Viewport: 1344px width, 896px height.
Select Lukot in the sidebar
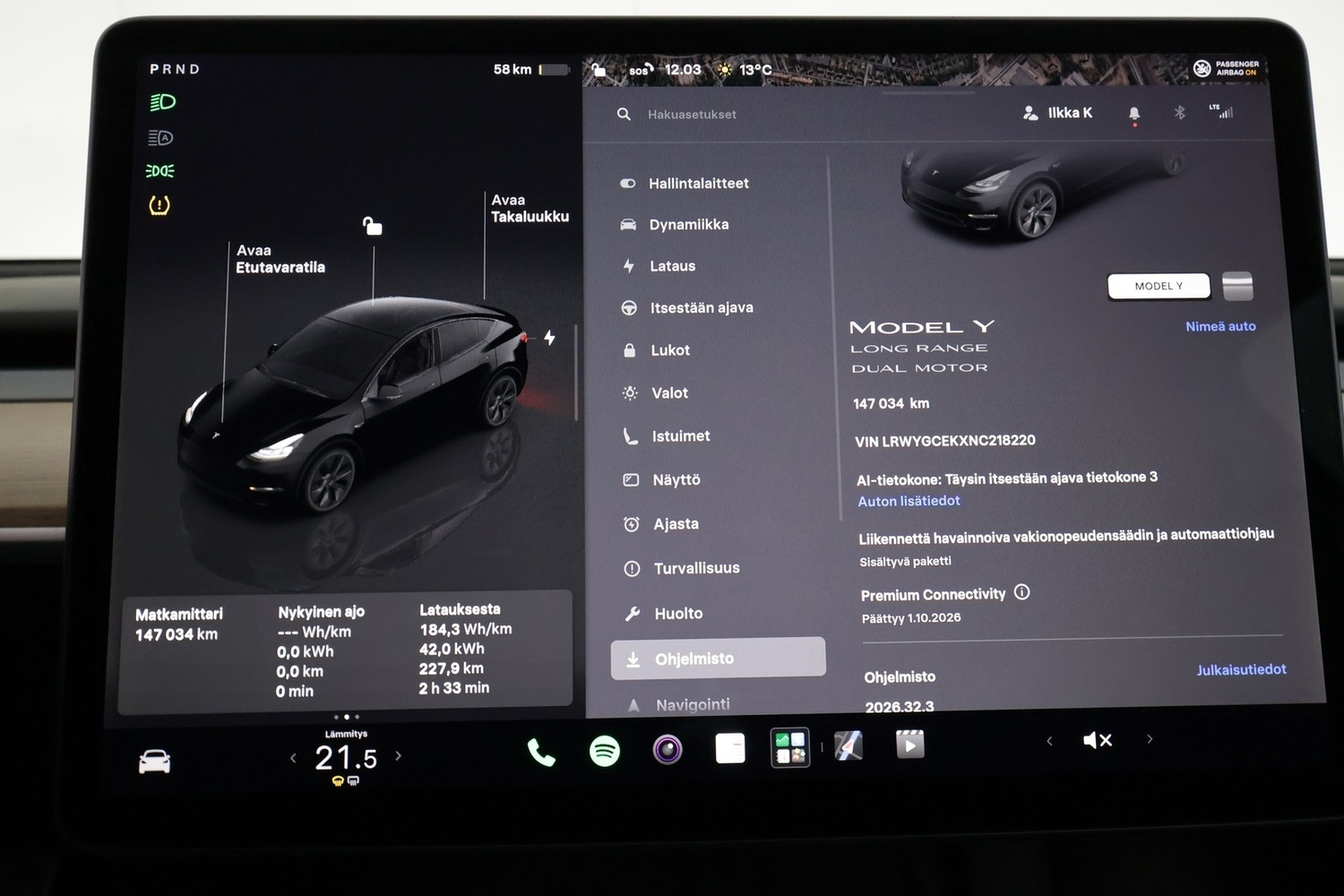(x=656, y=350)
